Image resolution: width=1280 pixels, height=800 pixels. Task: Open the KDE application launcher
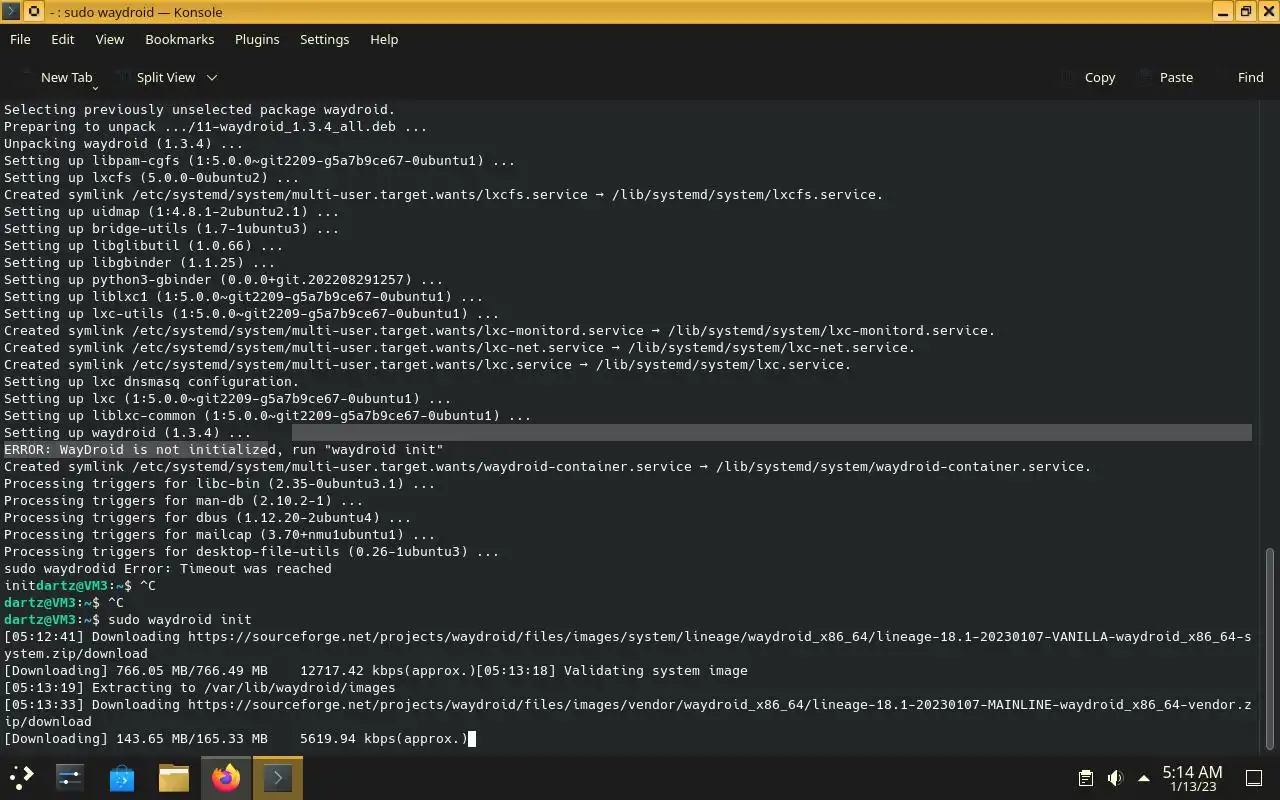tap(22, 777)
